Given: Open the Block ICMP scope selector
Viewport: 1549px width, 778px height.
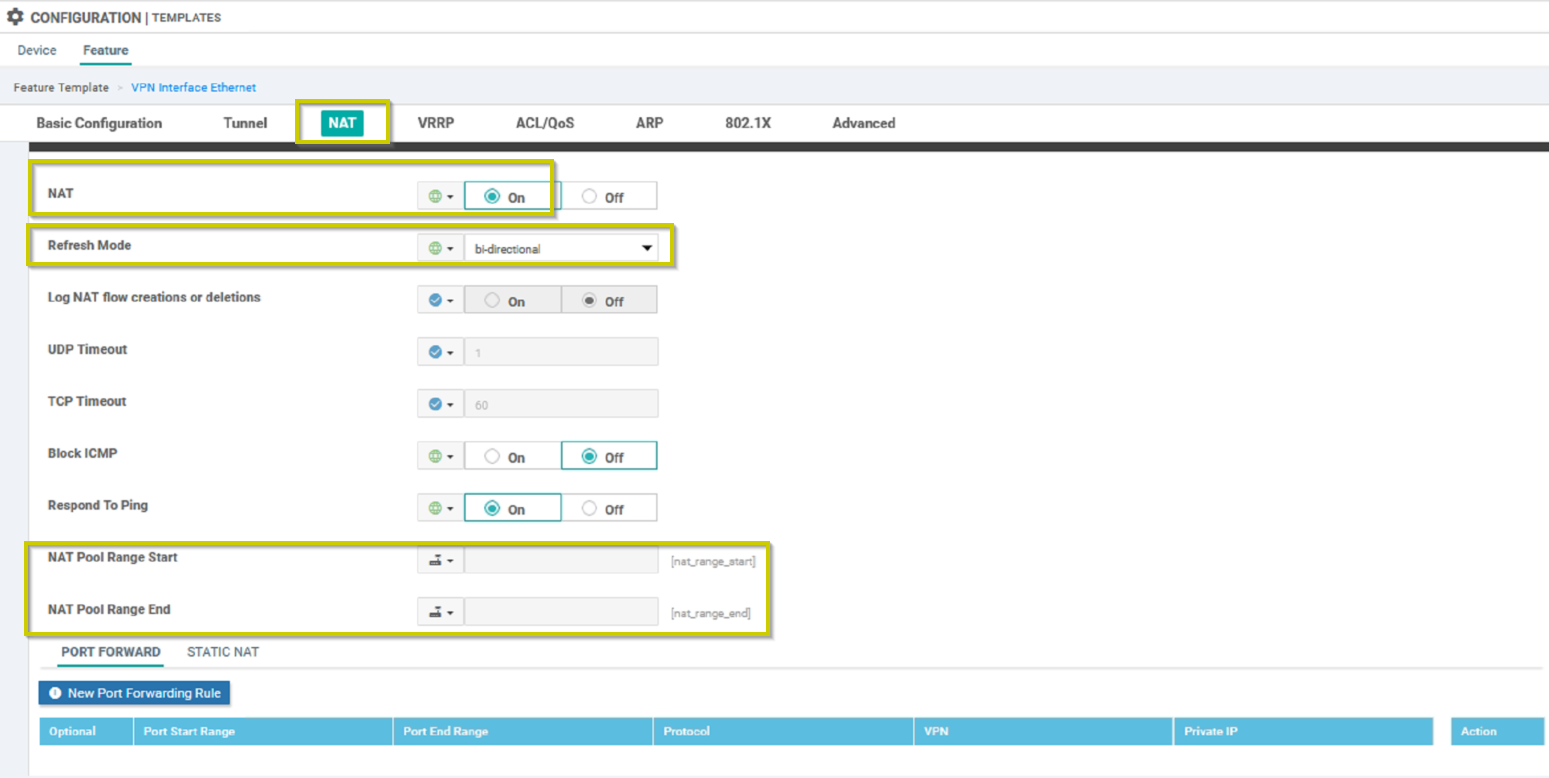Looking at the screenshot, I should coord(440,456).
